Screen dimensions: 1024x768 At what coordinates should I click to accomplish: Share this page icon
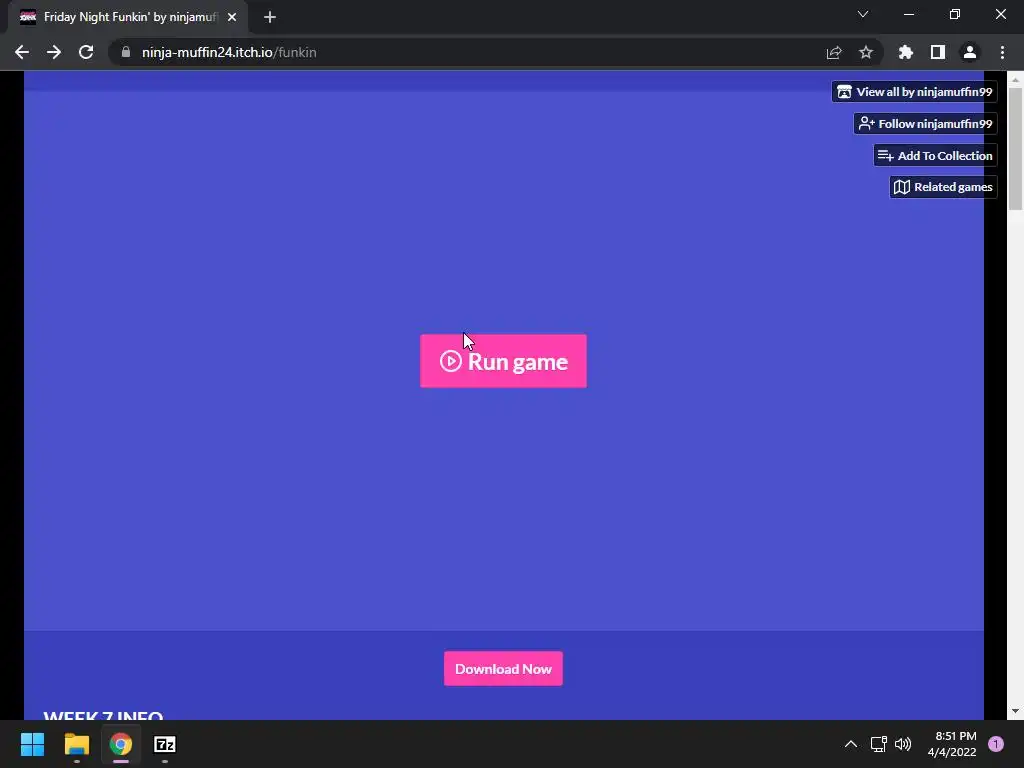point(834,52)
